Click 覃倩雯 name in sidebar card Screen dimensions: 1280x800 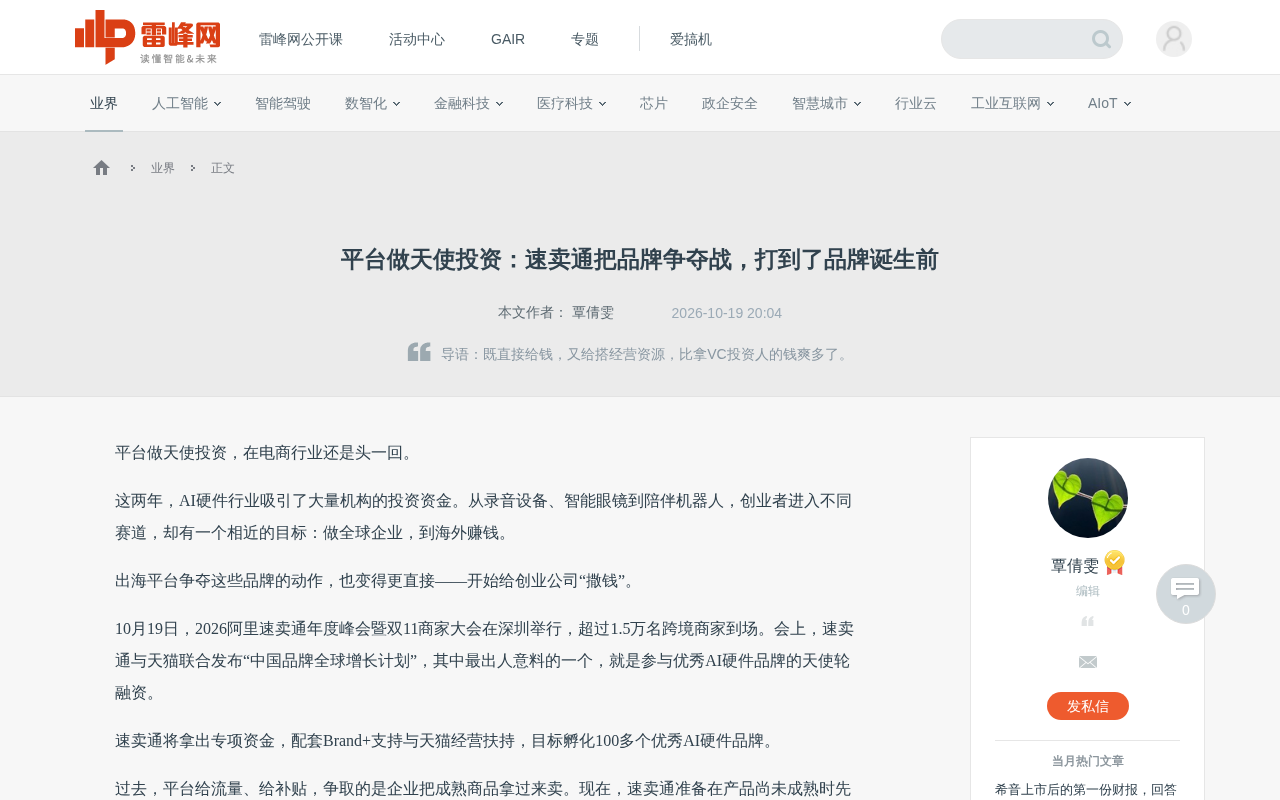tap(1075, 565)
